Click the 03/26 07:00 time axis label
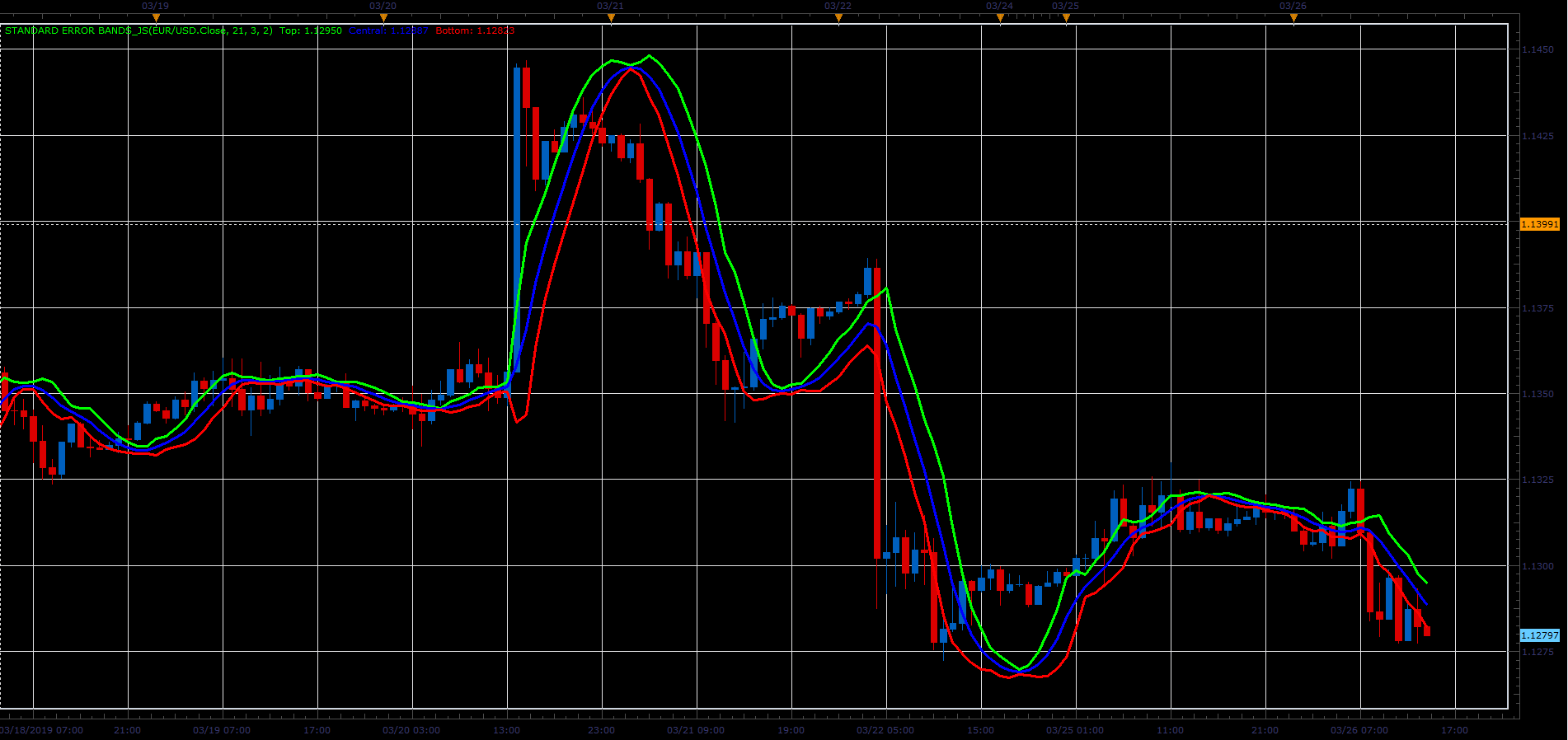The height and width of the screenshot is (740, 1568). click(x=1359, y=730)
